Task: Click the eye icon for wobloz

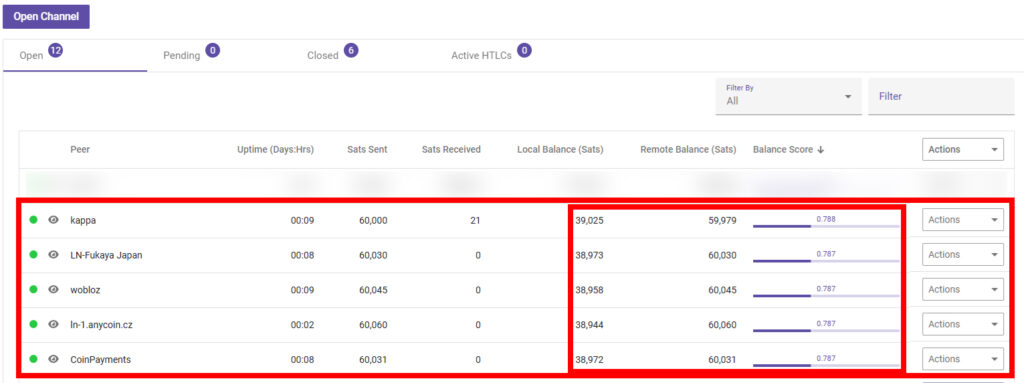Action: click(54, 290)
